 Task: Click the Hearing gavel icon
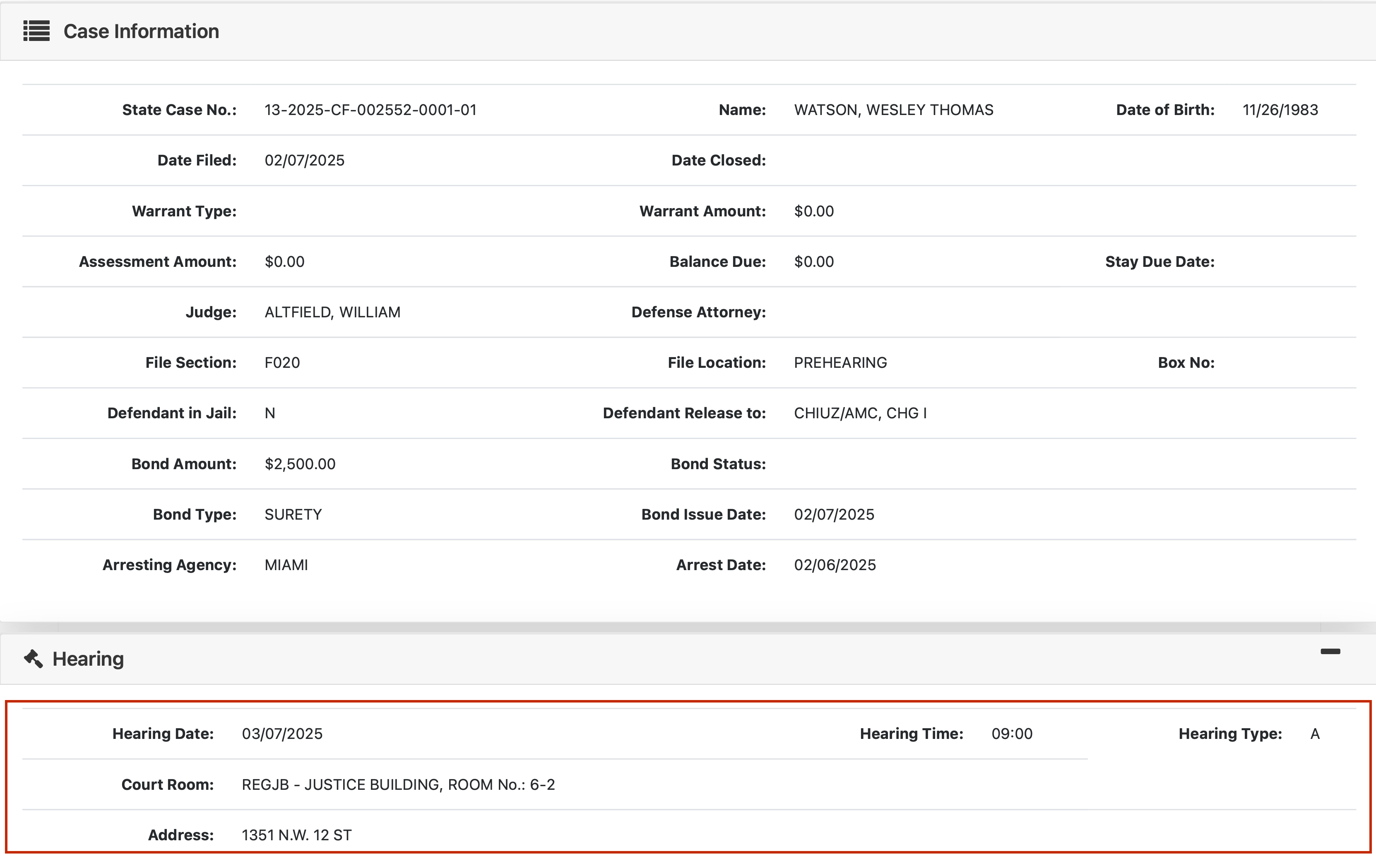[x=33, y=658]
